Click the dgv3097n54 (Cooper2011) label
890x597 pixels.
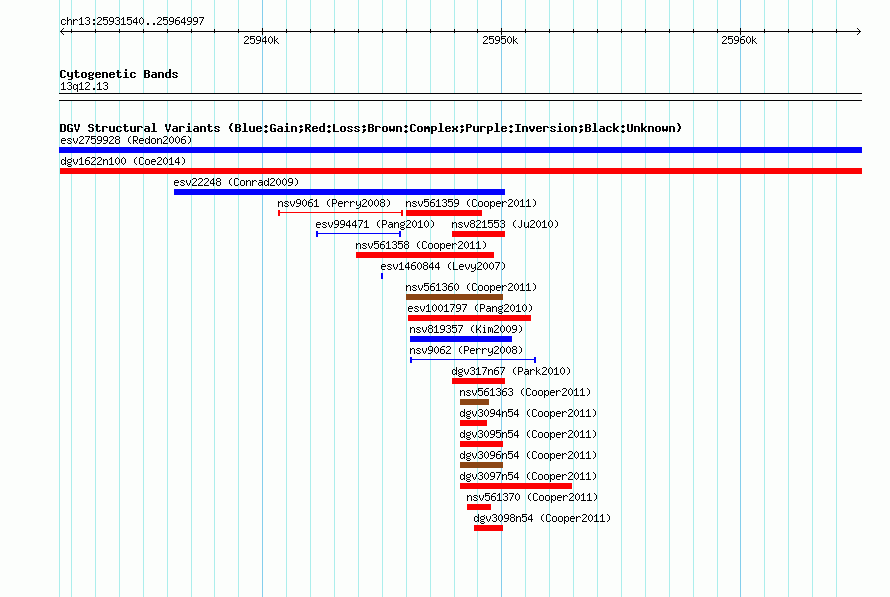528,476
